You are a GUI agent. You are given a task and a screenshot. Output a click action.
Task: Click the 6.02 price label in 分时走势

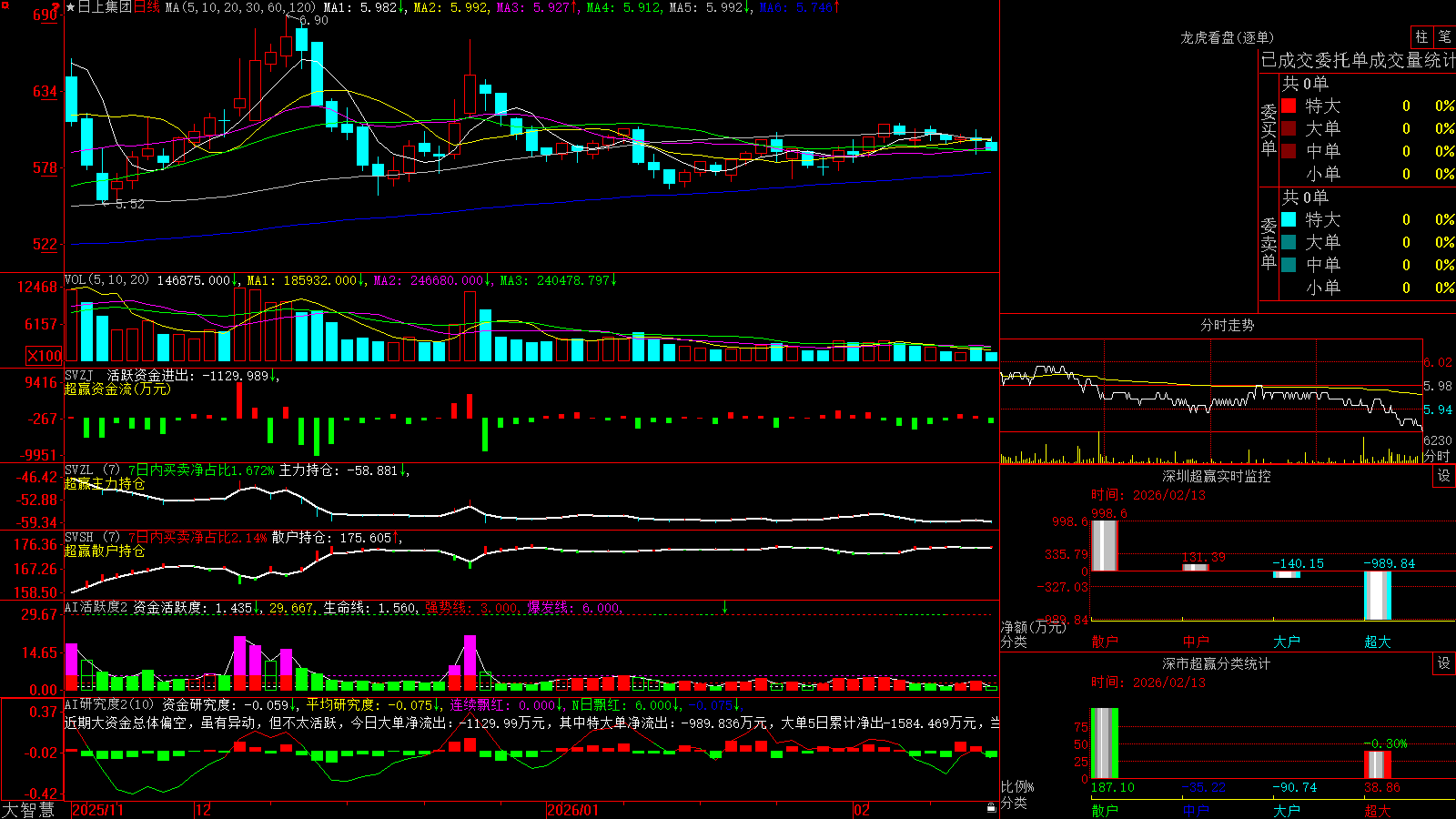[x=1438, y=362]
